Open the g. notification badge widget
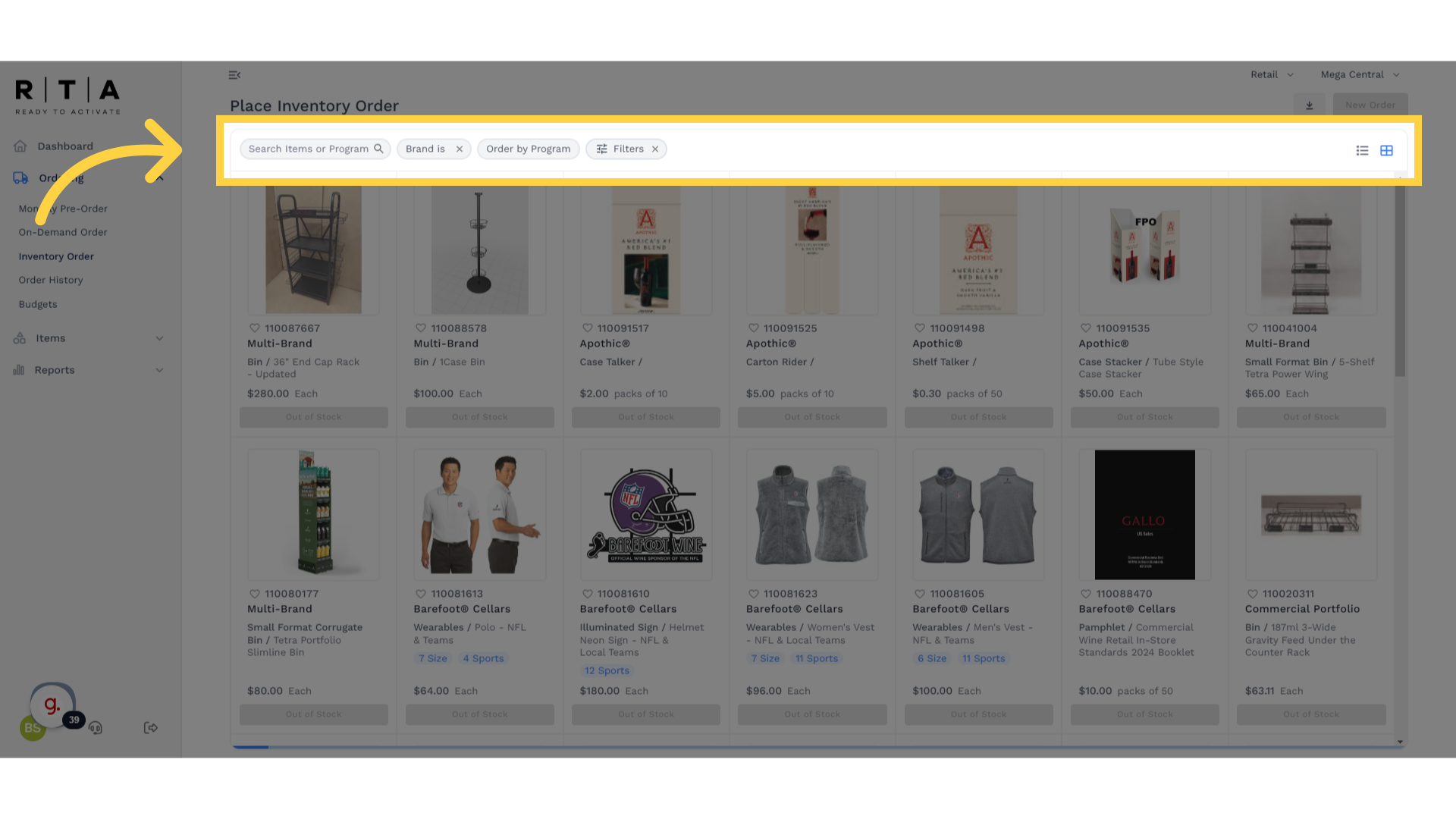 [53, 705]
